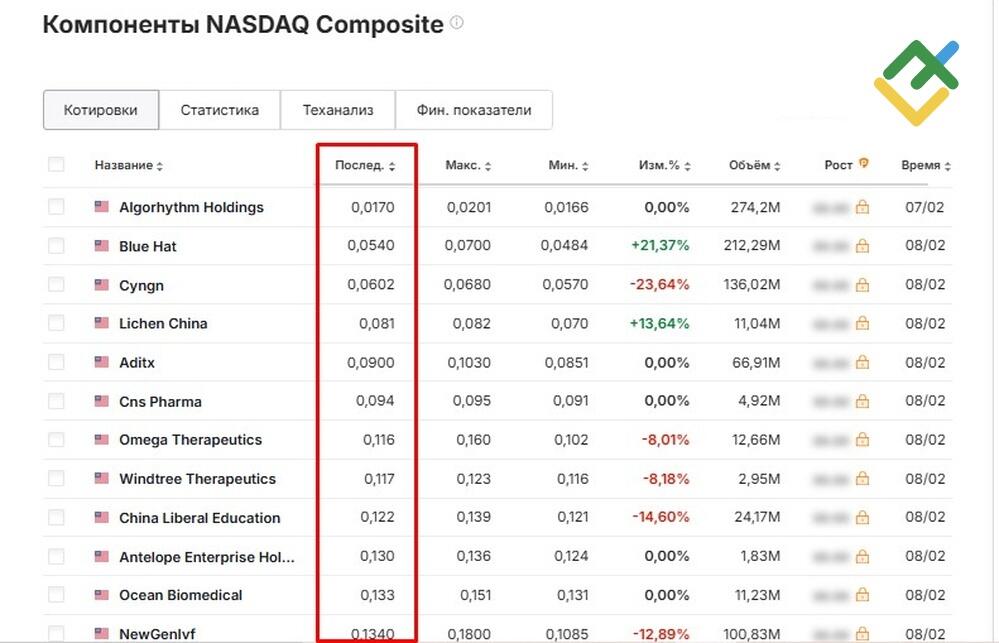
Task: Sort by Изм.% column header
Action: pos(665,165)
